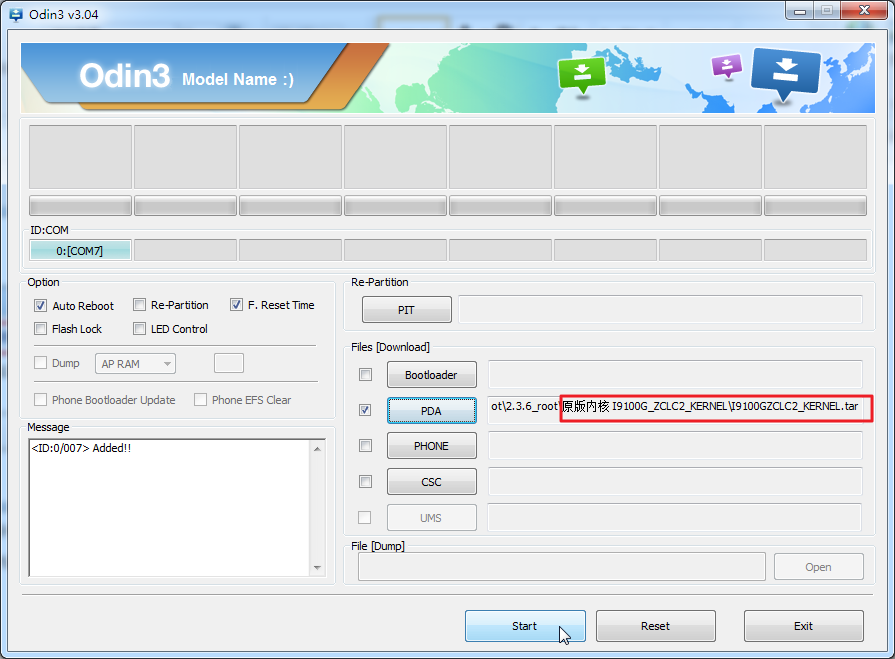895x659 pixels.
Task: Enable the LED Control checkbox
Action: point(139,329)
